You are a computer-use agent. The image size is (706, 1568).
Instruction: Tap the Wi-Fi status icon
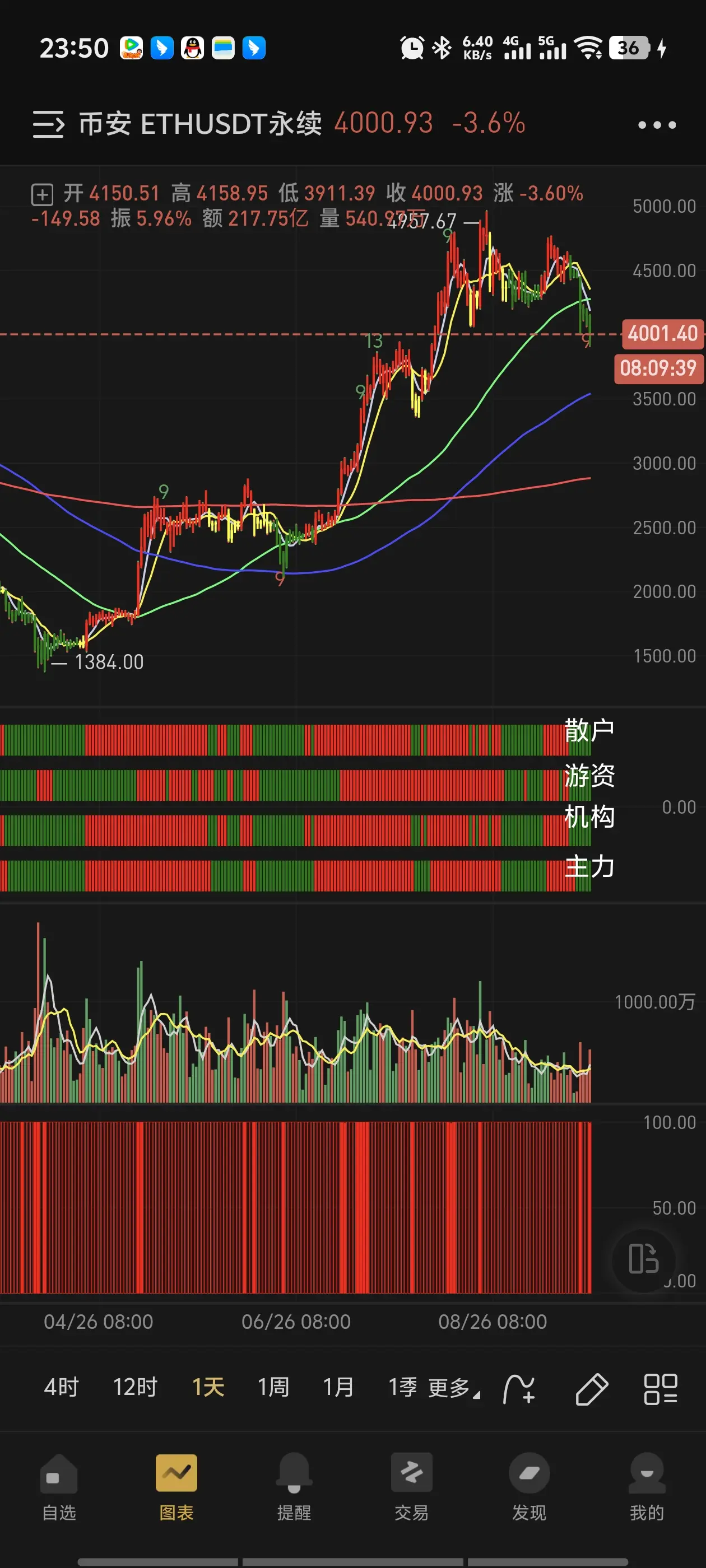tap(589, 48)
